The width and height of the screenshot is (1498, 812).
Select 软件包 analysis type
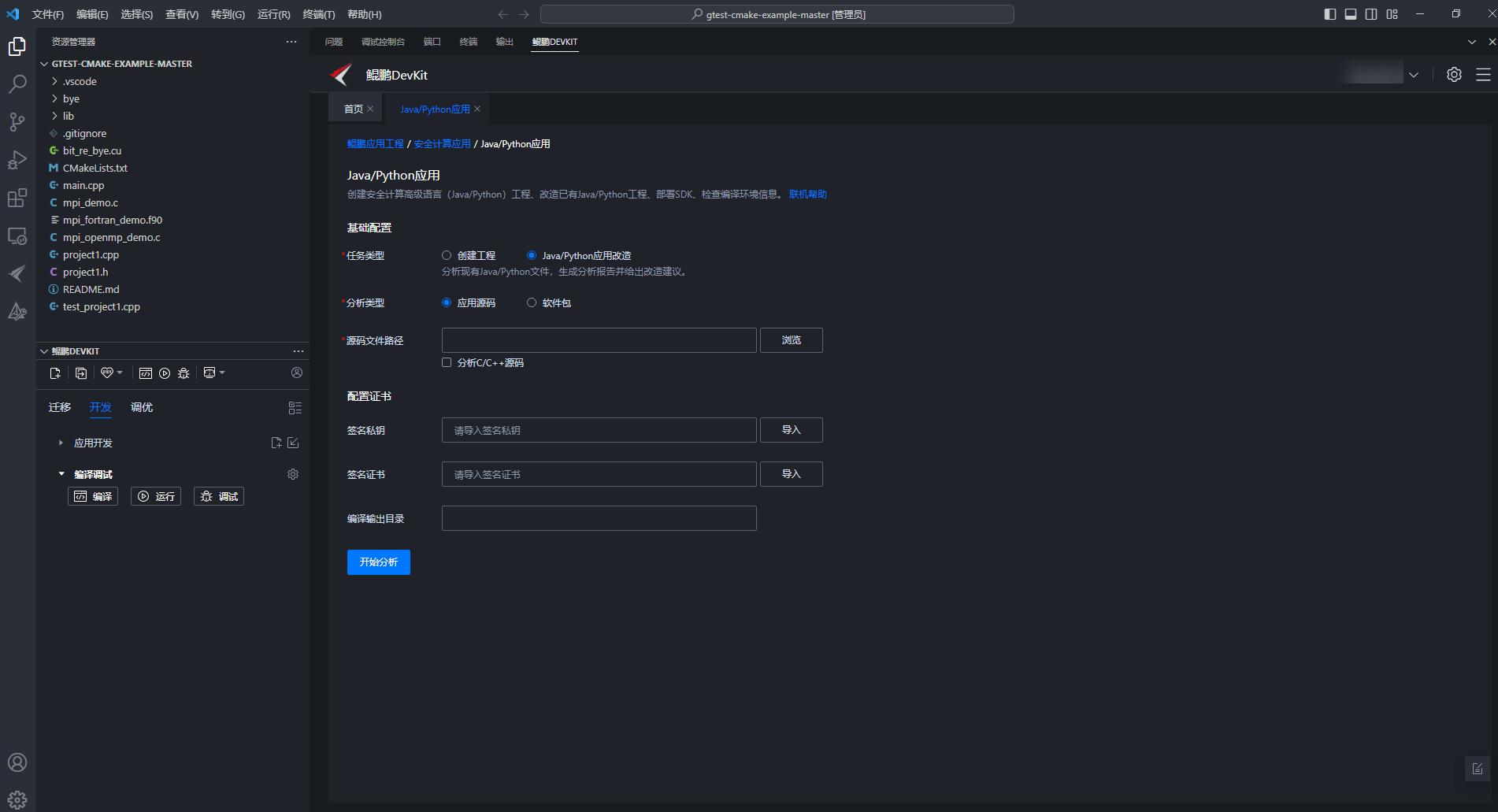point(532,302)
